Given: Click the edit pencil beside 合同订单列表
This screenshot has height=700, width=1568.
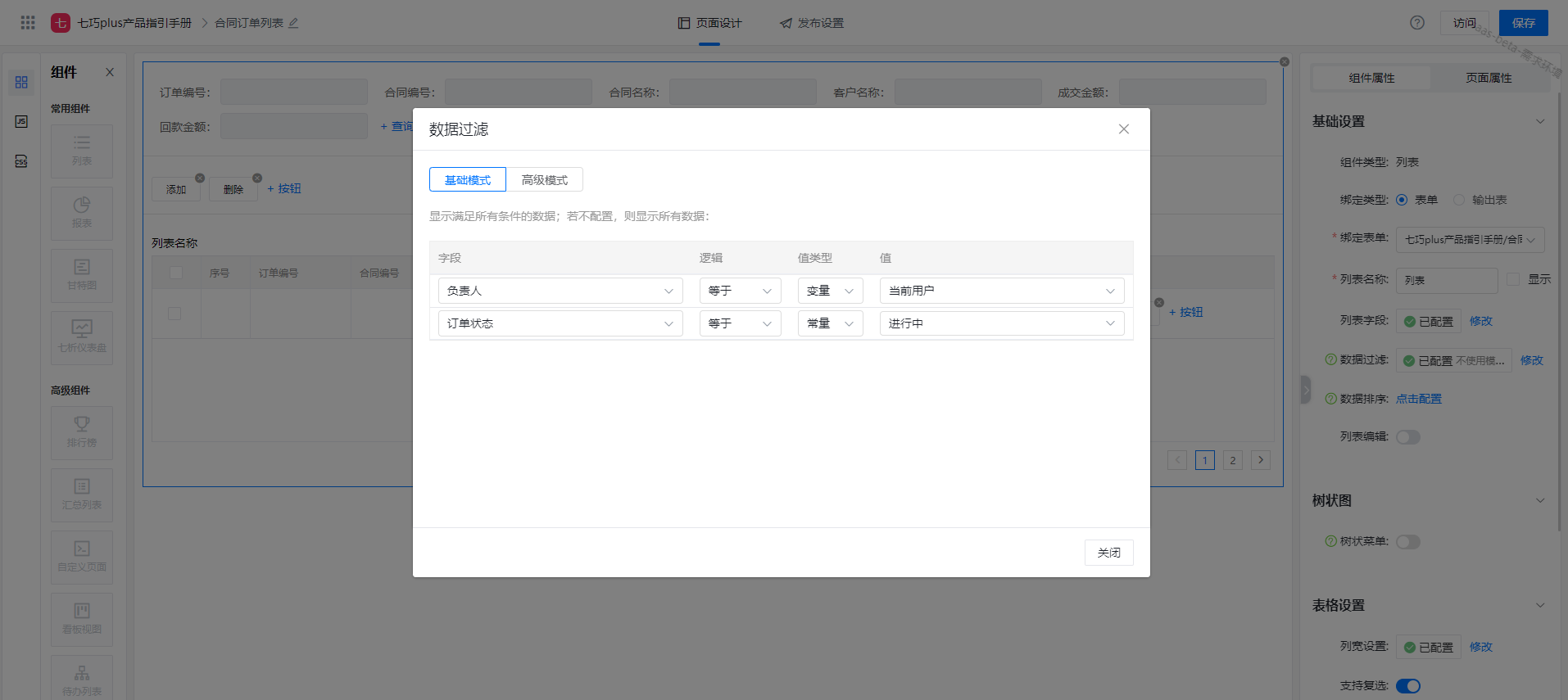Looking at the screenshot, I should click(293, 23).
